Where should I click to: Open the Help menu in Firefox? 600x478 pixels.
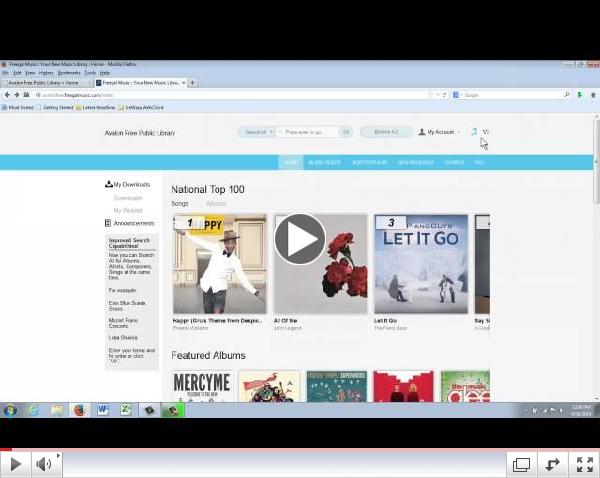[x=104, y=73]
